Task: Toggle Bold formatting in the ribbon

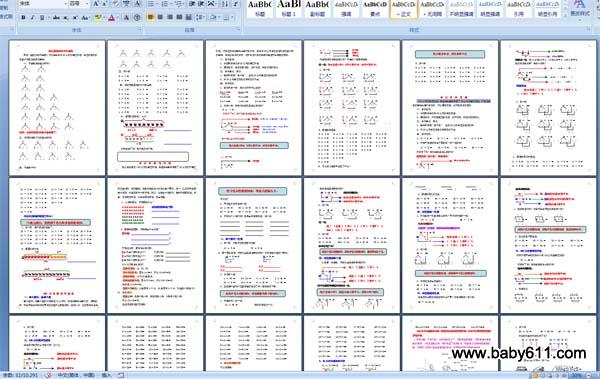Action: point(23,18)
